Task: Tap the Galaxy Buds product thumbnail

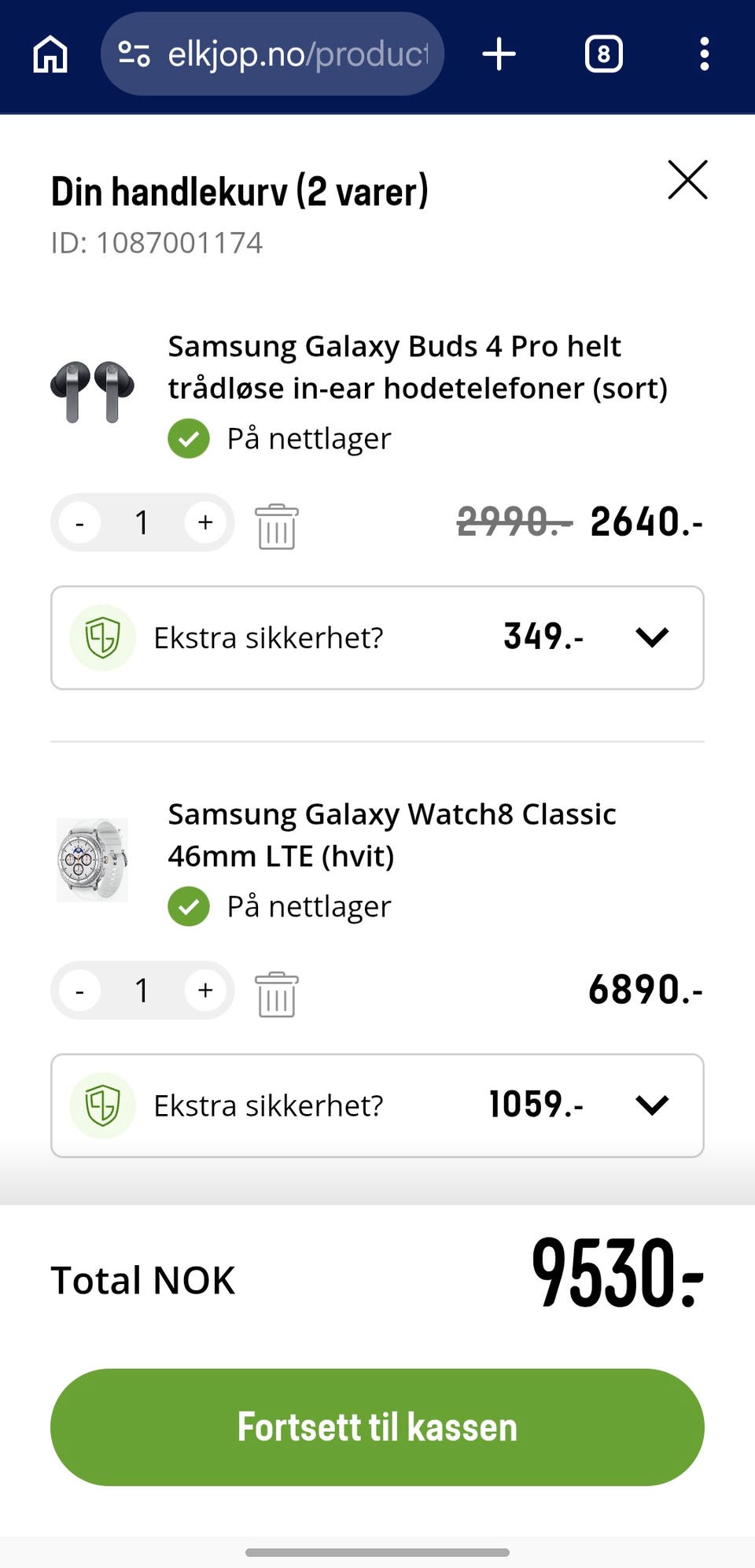Action: click(92, 391)
